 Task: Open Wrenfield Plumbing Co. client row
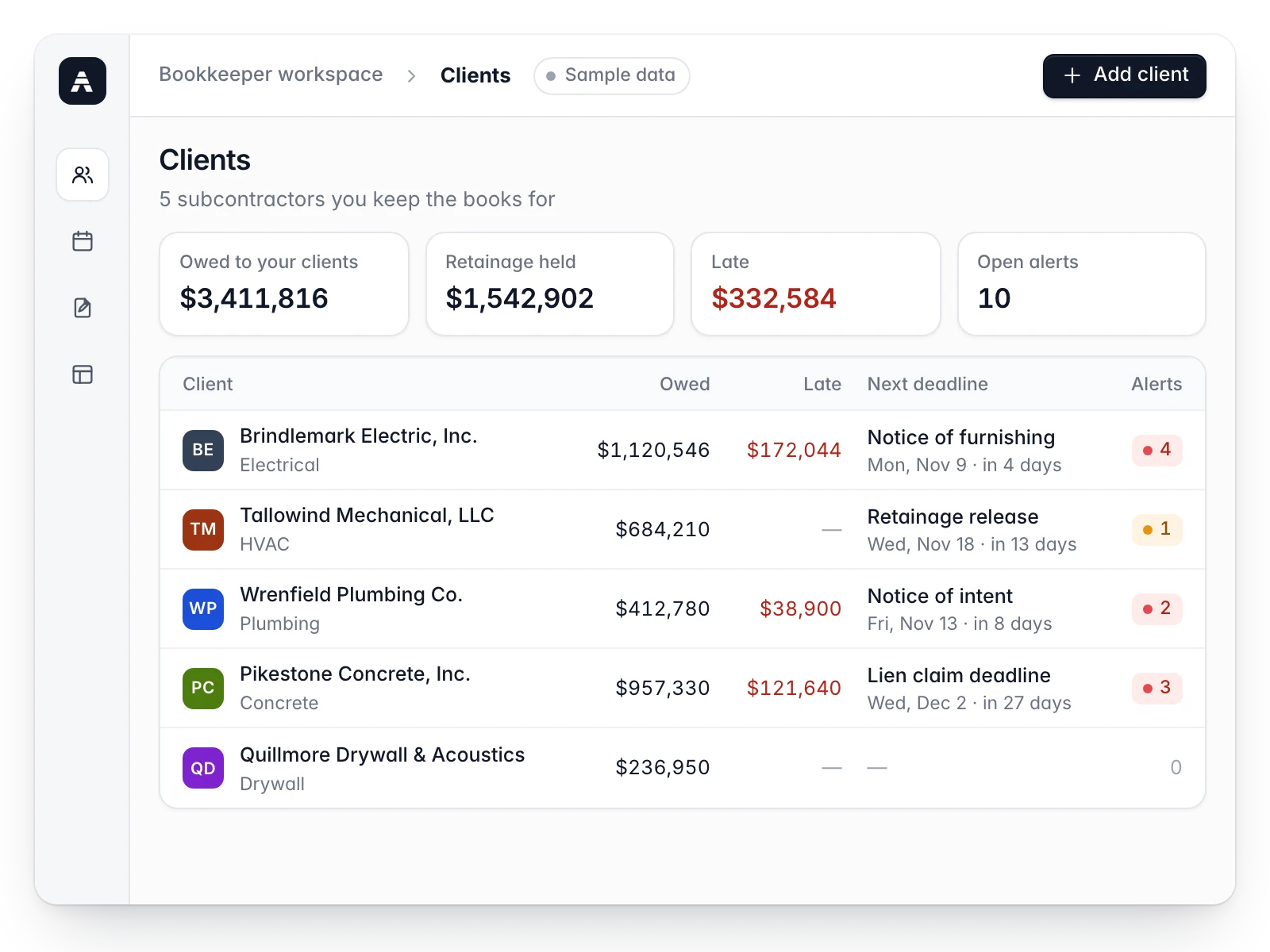[683, 608]
